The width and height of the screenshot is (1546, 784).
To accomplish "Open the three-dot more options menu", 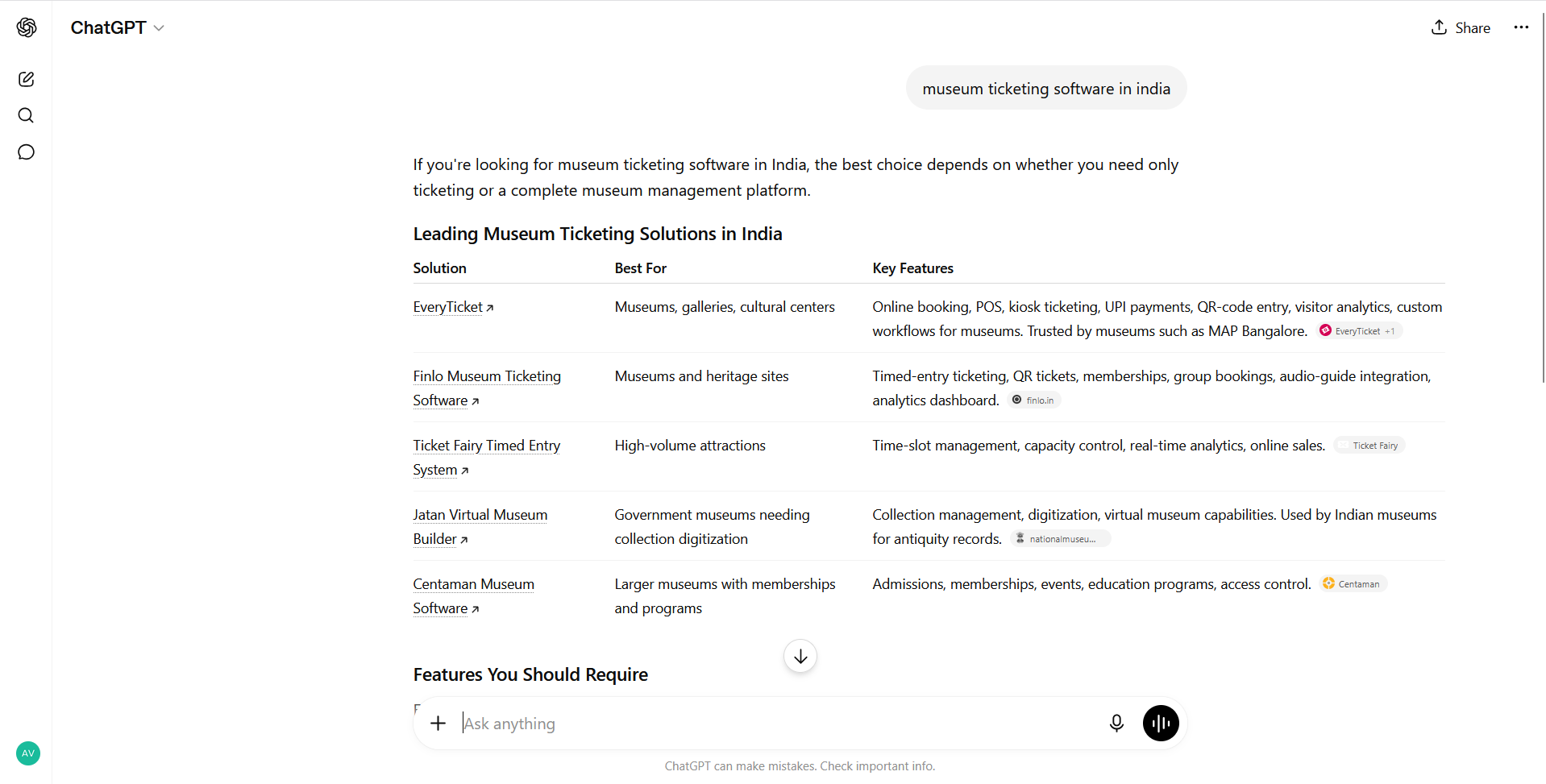I will (x=1521, y=27).
